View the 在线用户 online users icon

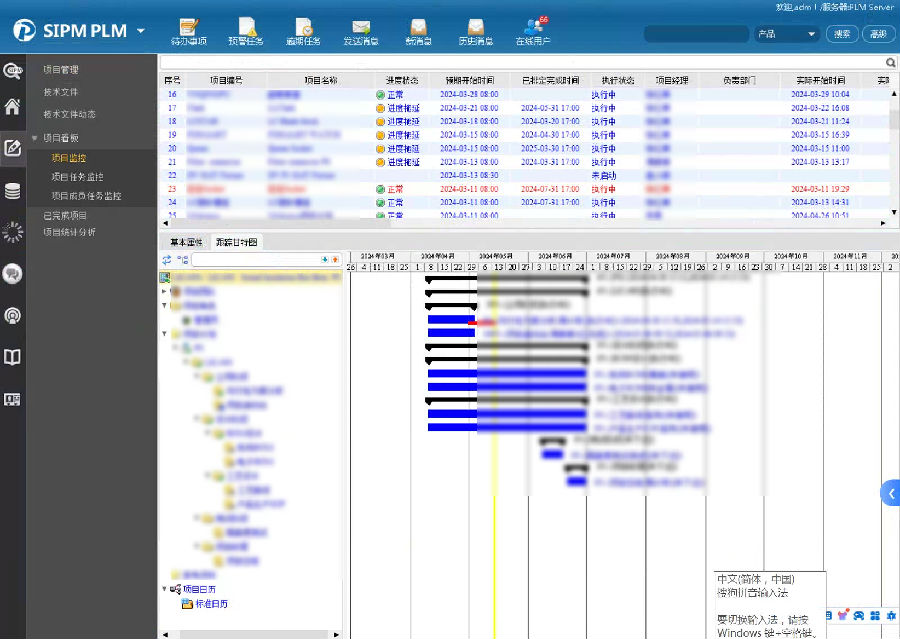(x=533, y=32)
